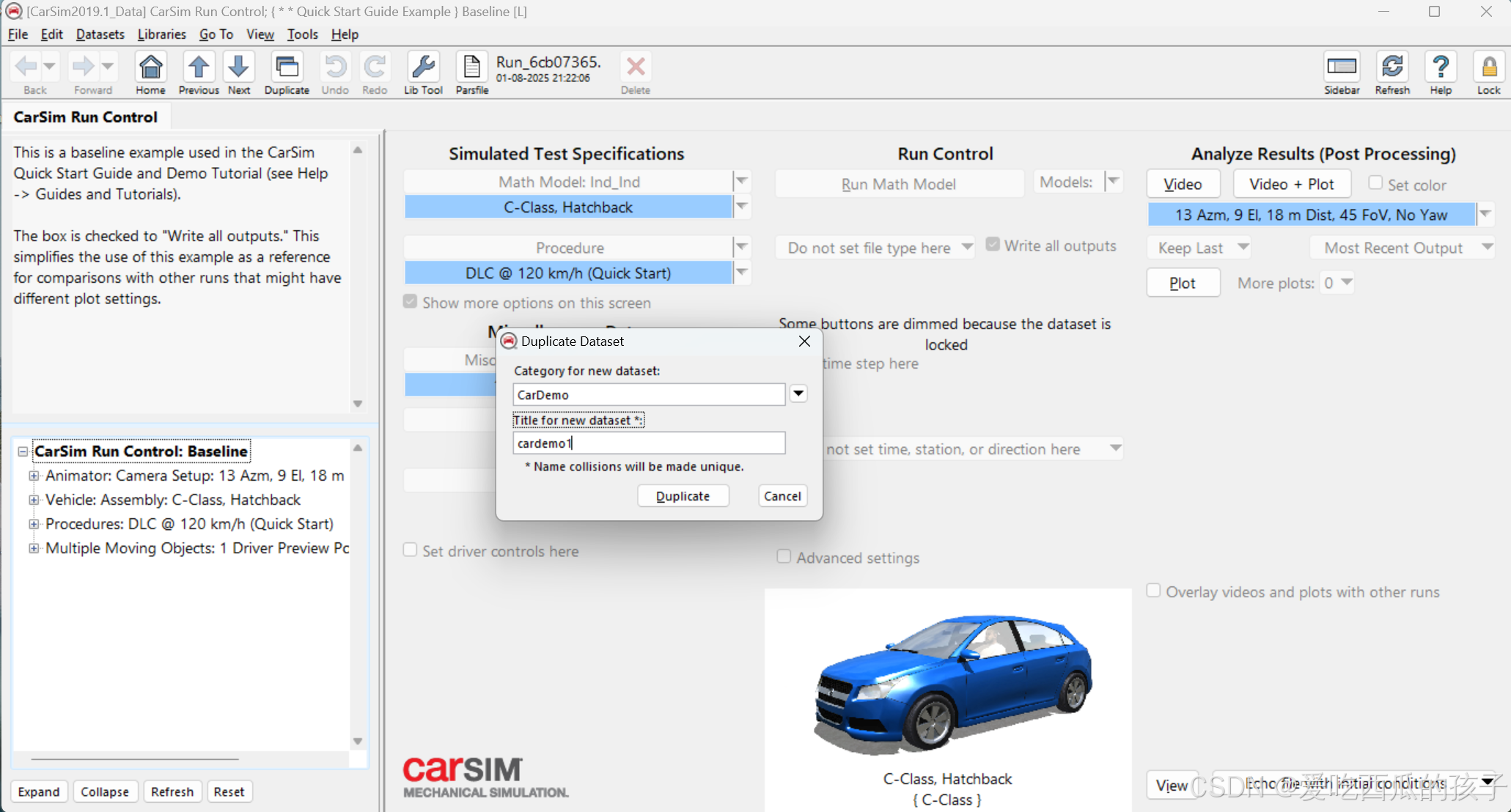Open the Parsfile document icon
This screenshot has height=812, width=1511.
pyautogui.click(x=471, y=68)
